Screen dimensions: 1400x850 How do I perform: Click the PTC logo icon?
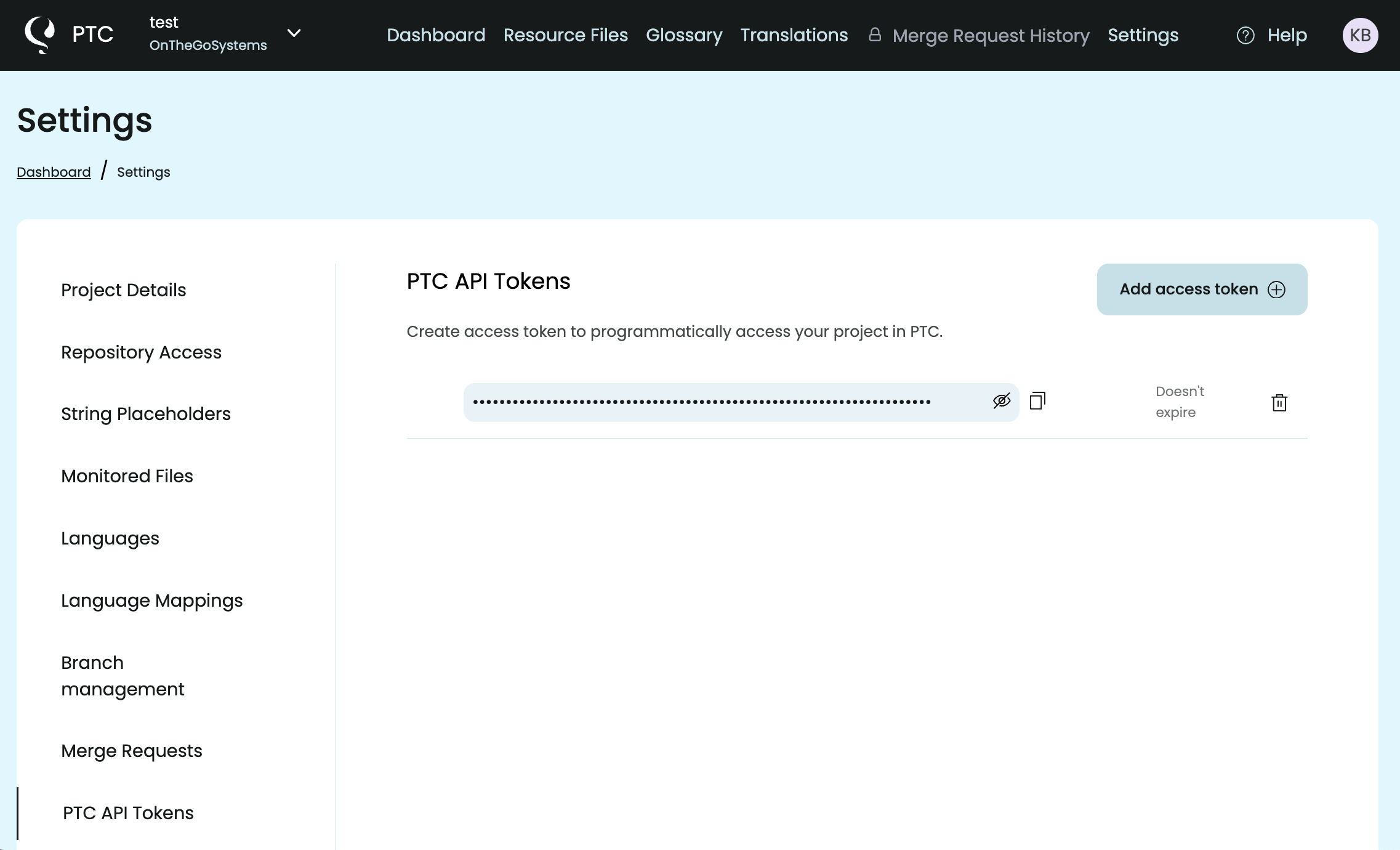coord(40,34)
